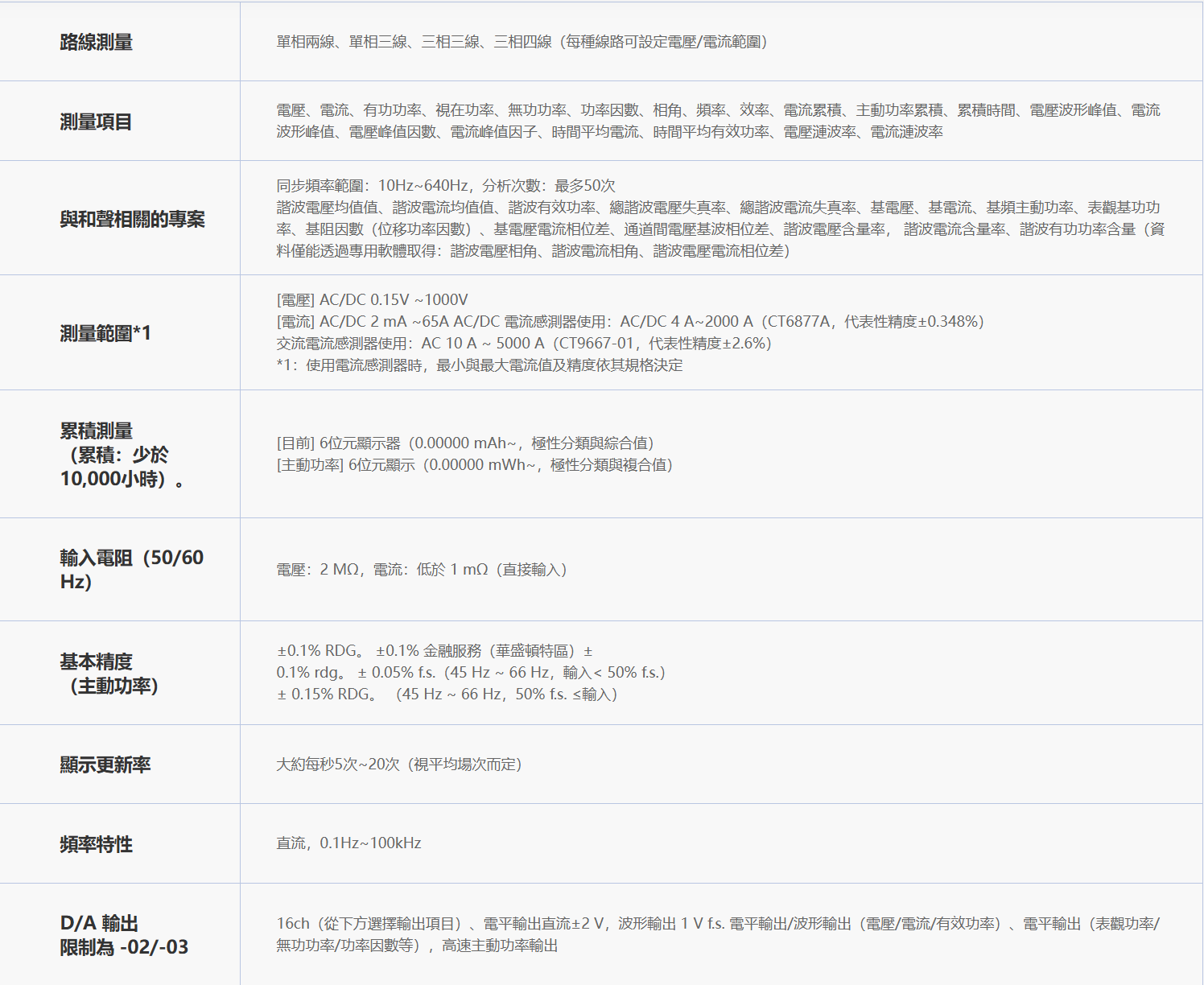
Task: Click the 累積測量 row label
Action: [x=122, y=455]
